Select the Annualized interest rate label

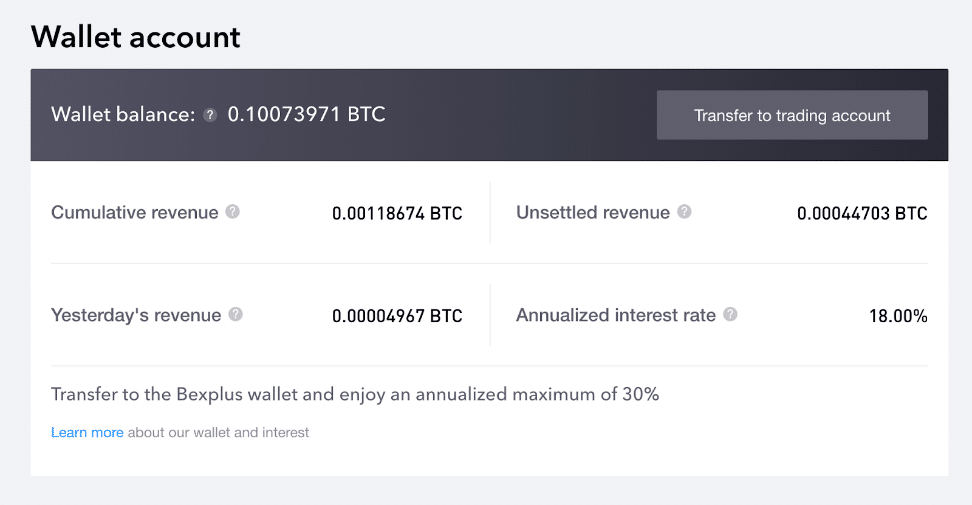616,315
